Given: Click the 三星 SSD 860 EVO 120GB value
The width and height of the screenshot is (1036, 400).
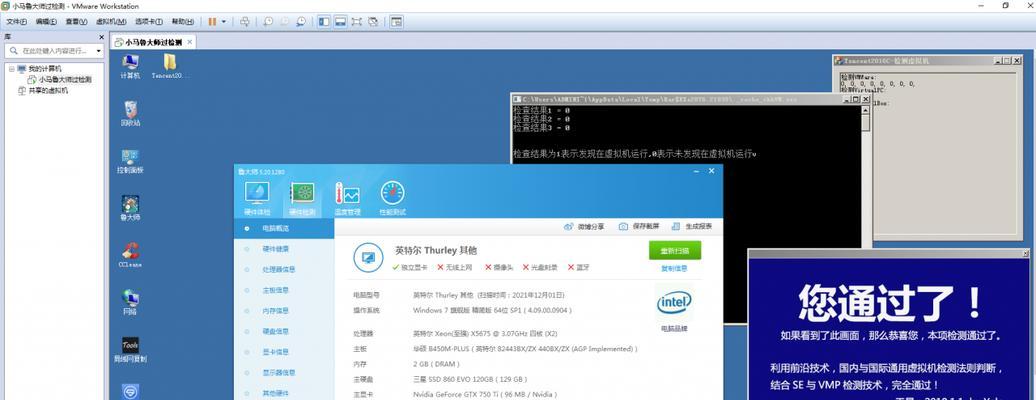Looking at the screenshot, I should click(x=470, y=380).
